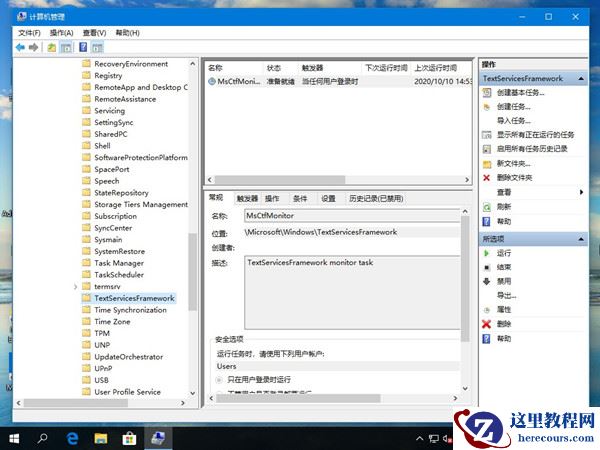Viewport: 600px width, 450px height.
Task: Click 结束 stop icon
Action: tap(487, 267)
